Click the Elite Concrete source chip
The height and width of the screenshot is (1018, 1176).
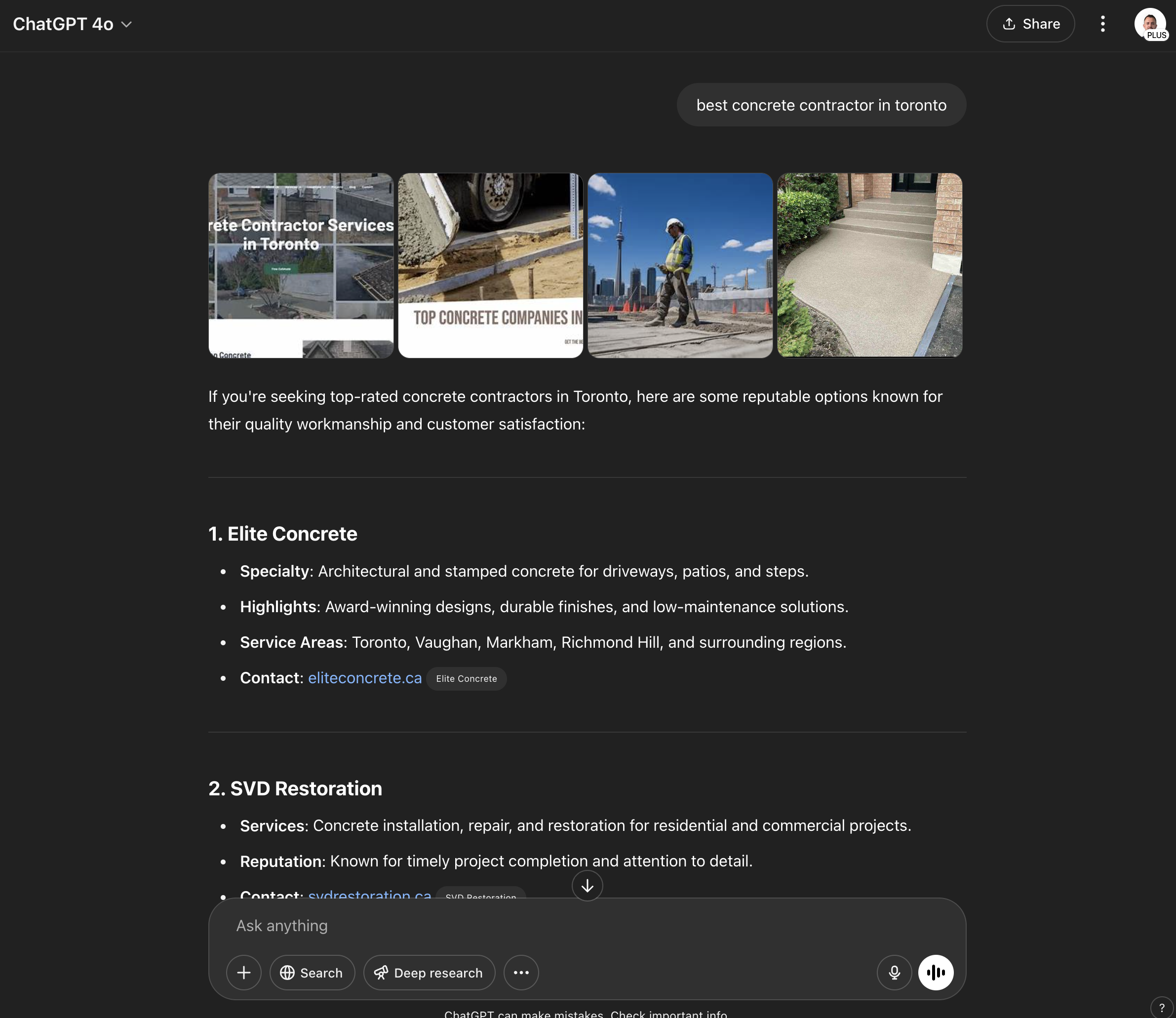point(467,678)
